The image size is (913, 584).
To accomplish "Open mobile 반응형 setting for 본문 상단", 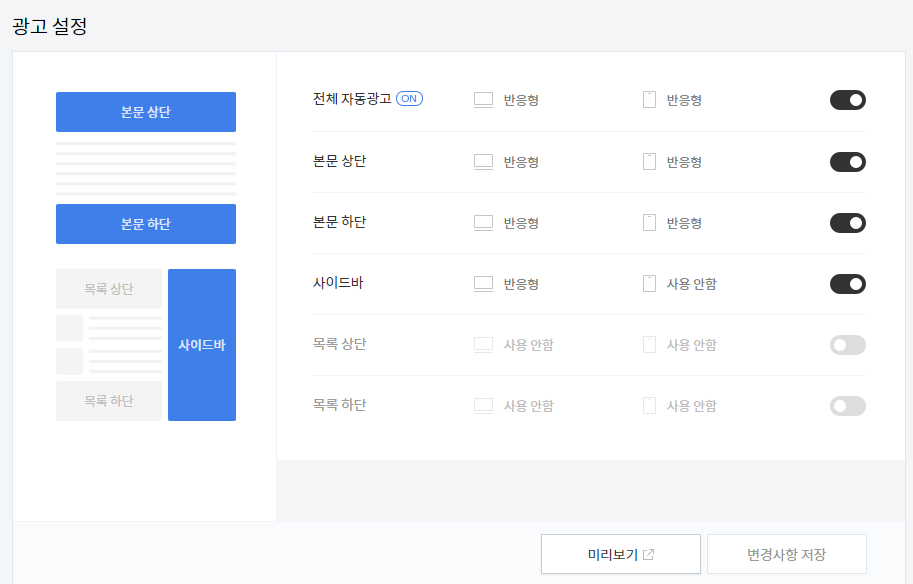I will click(684, 162).
